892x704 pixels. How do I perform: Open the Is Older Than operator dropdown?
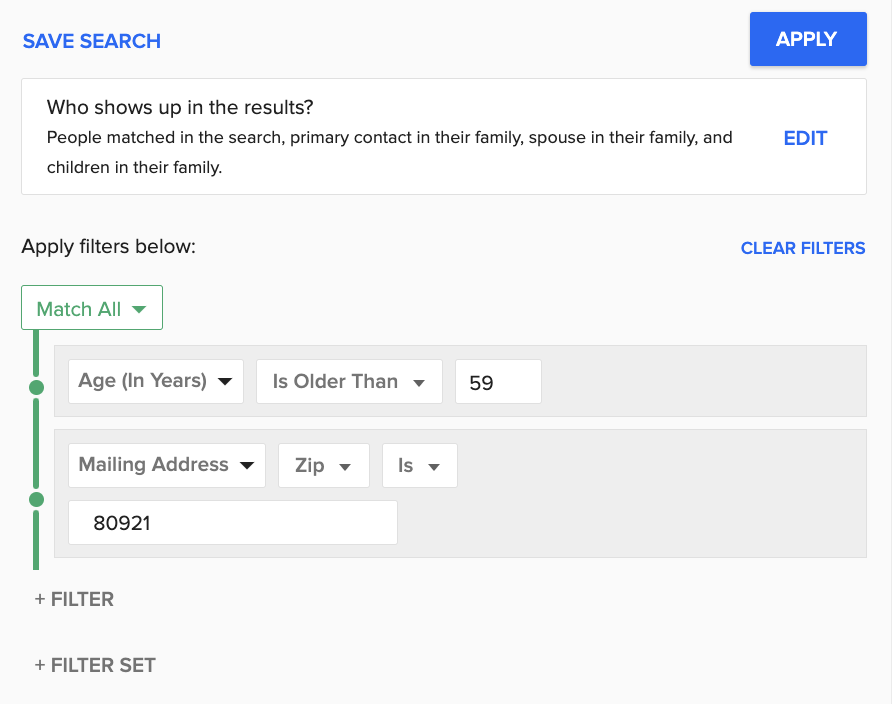349,381
